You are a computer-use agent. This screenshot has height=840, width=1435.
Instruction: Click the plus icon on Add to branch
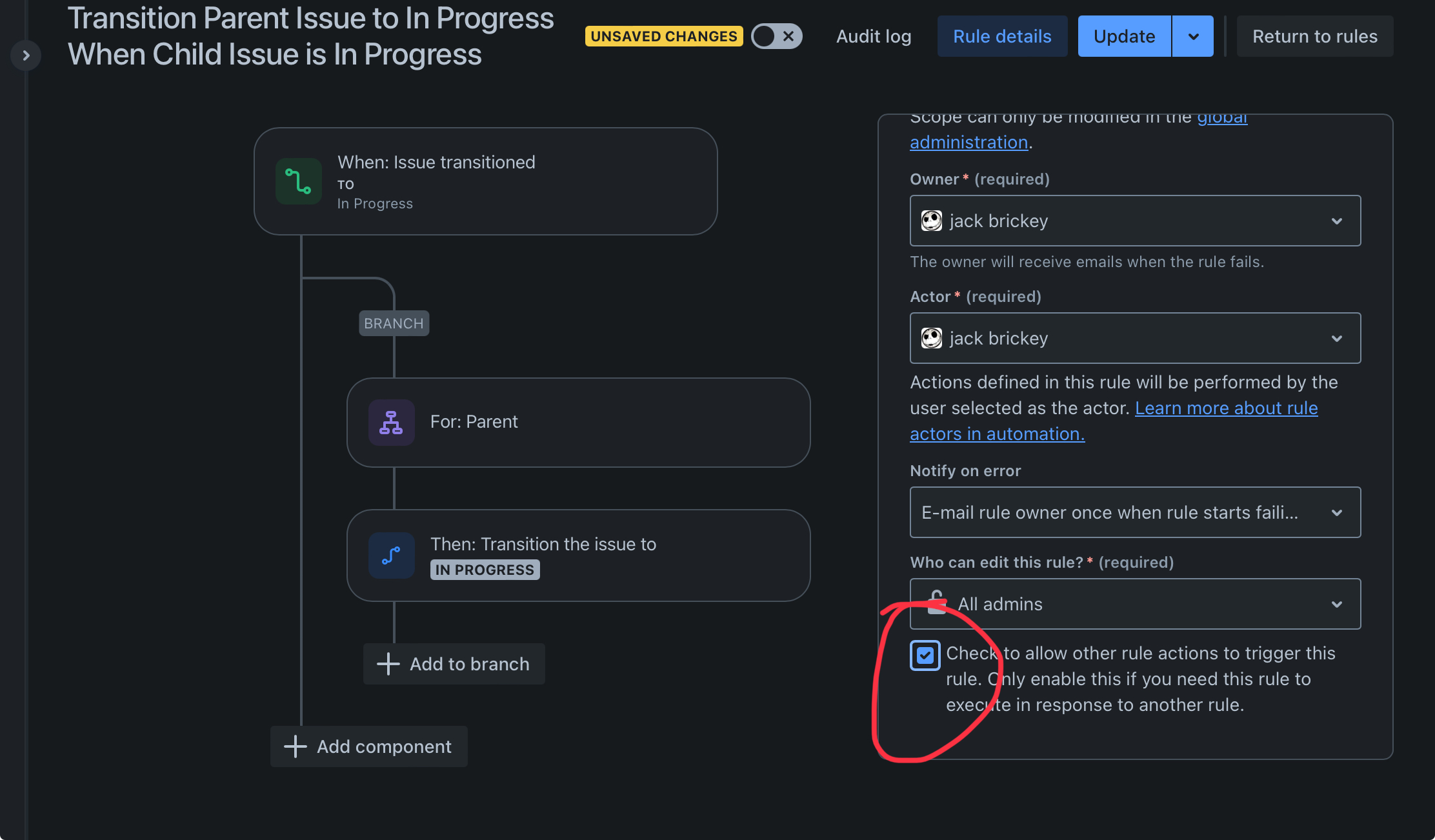(x=387, y=663)
